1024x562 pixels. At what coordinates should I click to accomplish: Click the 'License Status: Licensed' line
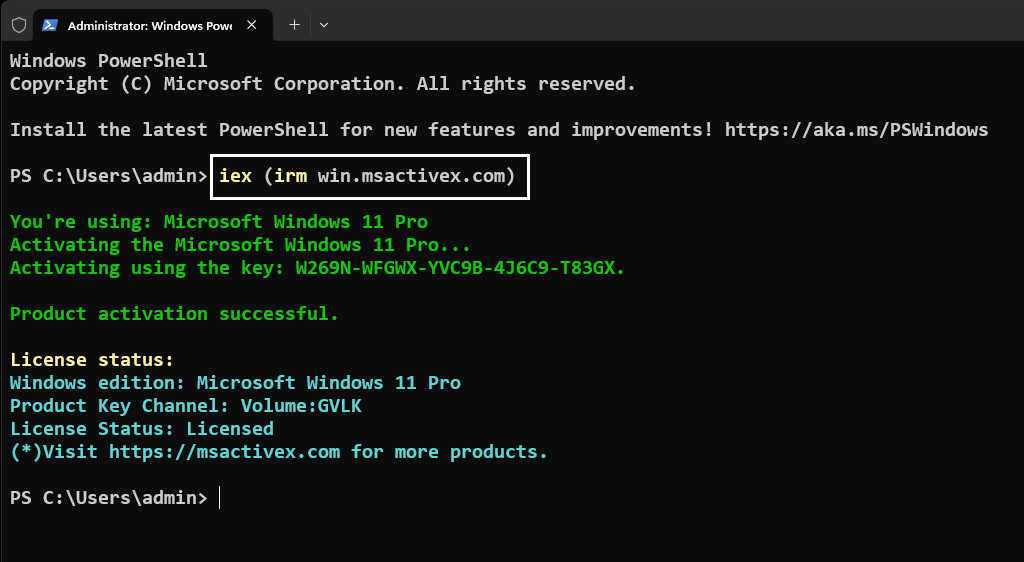click(x=141, y=429)
